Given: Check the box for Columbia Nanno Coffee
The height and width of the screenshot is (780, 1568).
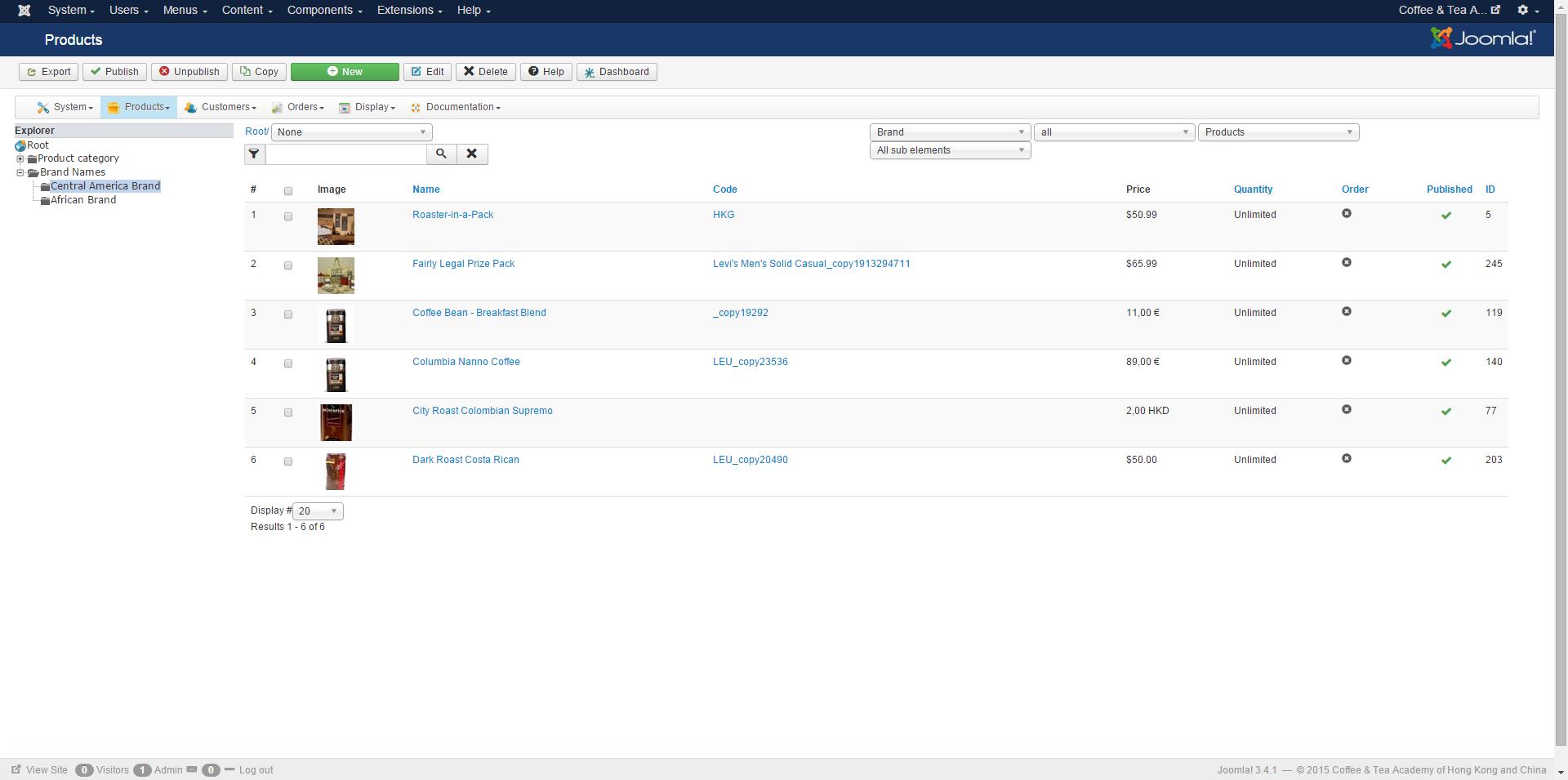Looking at the screenshot, I should (288, 363).
